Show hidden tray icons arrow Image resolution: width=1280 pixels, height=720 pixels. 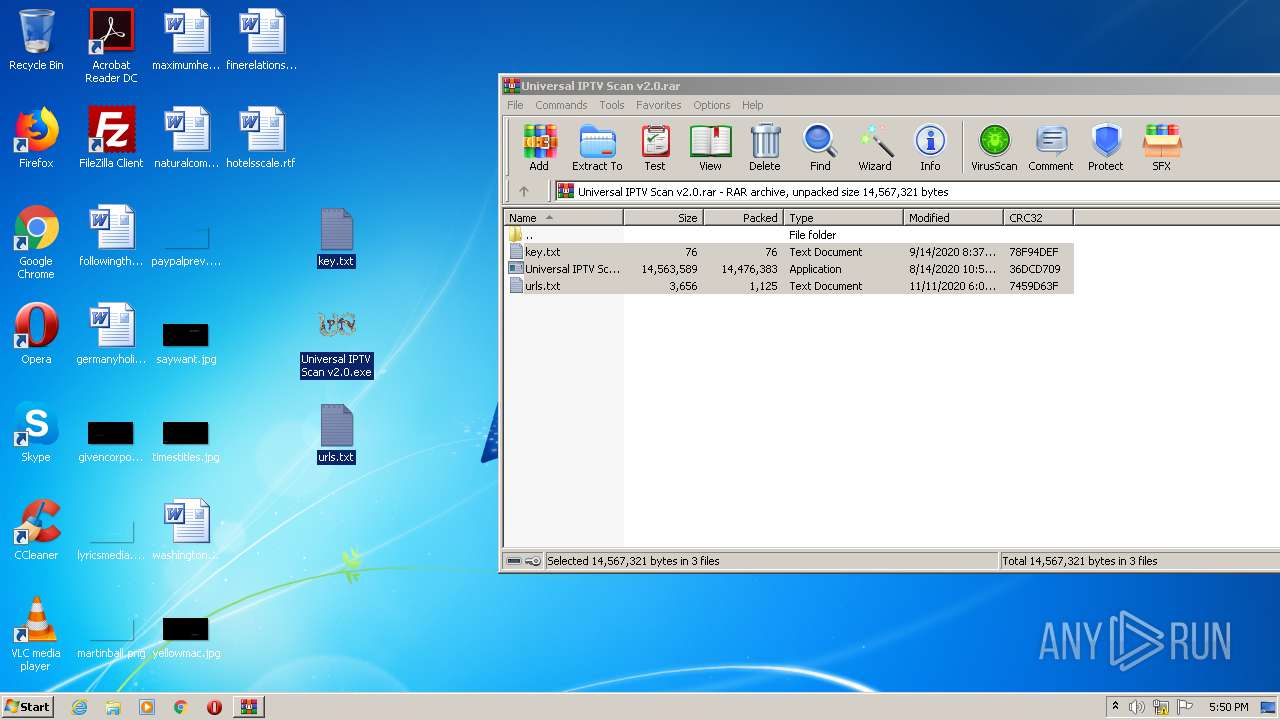coord(1115,707)
